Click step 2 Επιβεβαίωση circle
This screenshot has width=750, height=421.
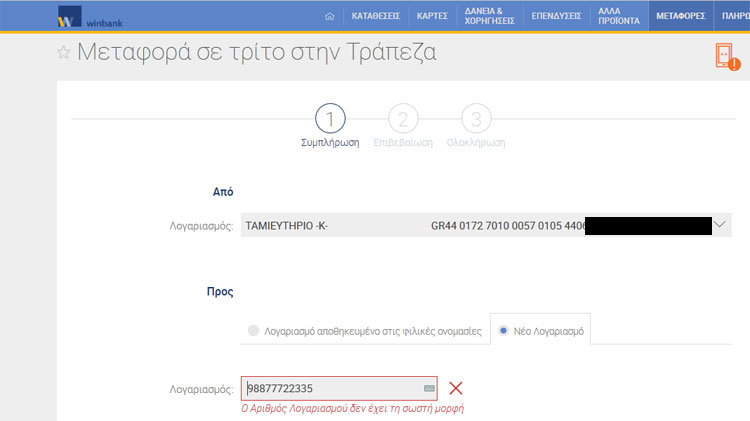pyautogui.click(x=403, y=118)
